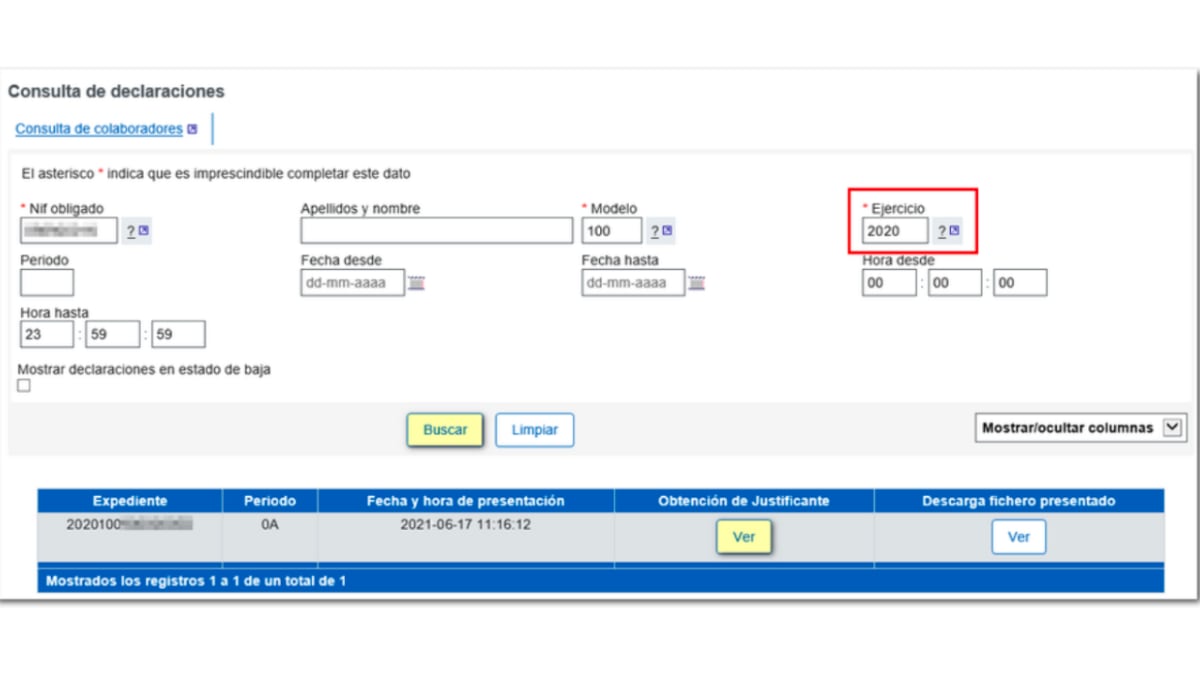Expand Mostrar/ocultar columnas dropdown
This screenshot has height=675, width=1200.
coord(1081,428)
